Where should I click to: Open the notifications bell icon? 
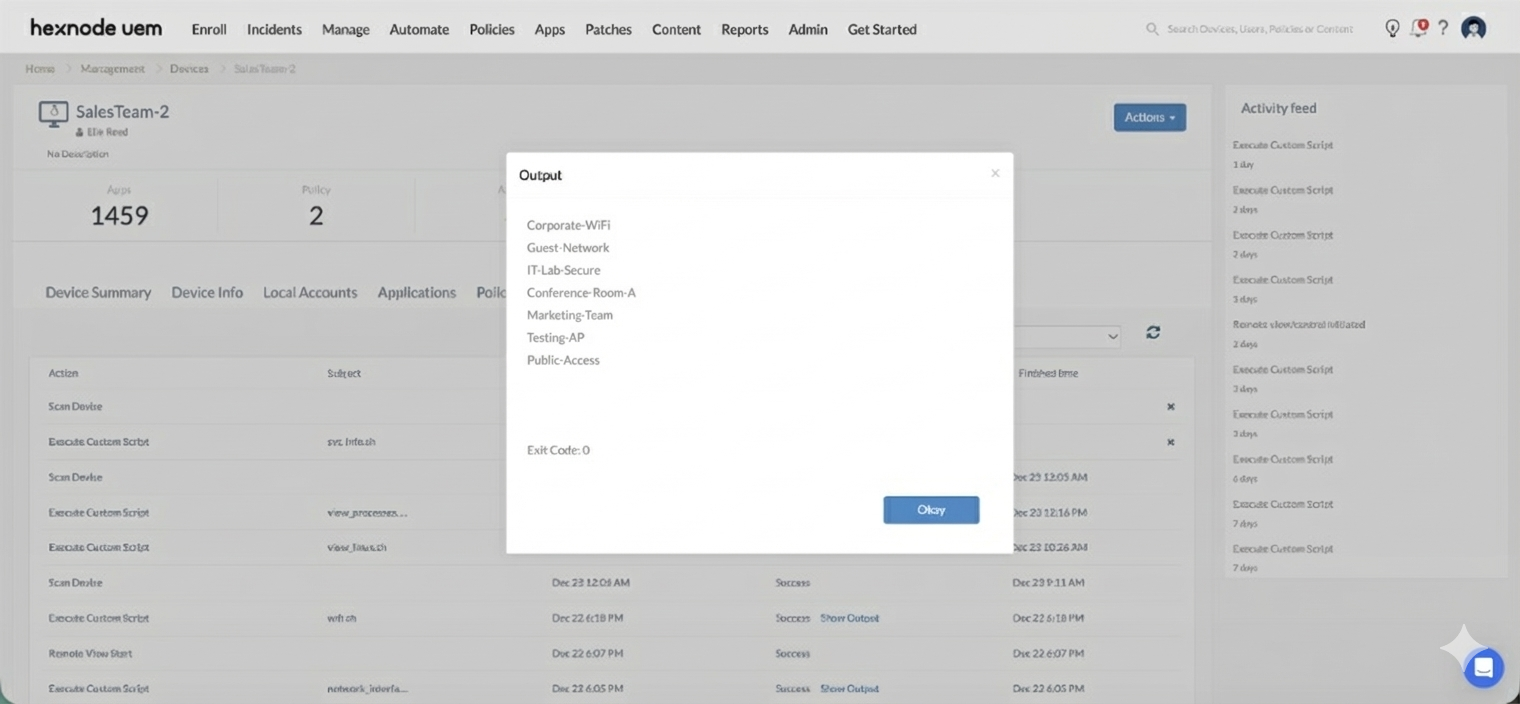[1418, 28]
